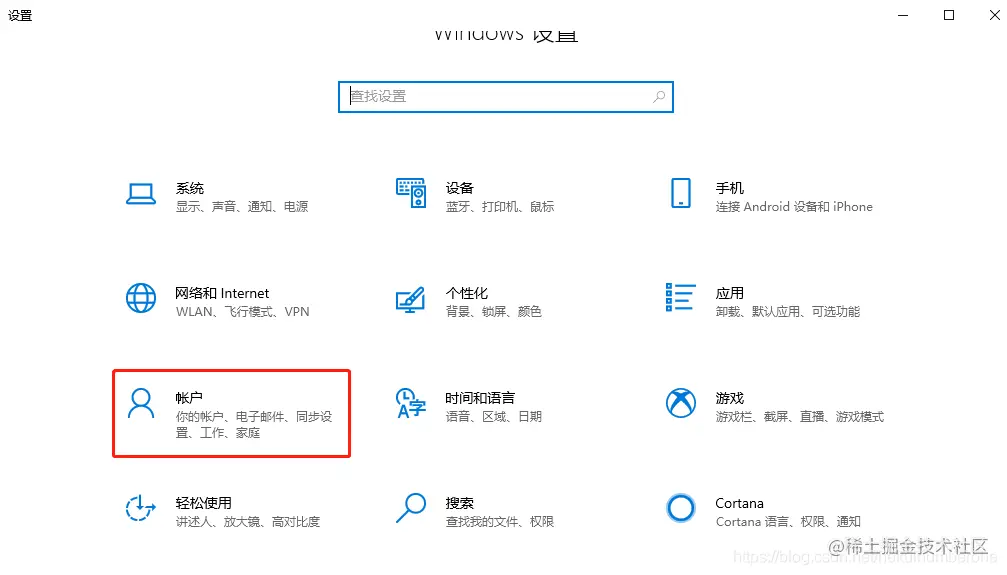The image size is (1007, 575).
Task: Click the text 语音、区域、日期
Action: pos(494,417)
